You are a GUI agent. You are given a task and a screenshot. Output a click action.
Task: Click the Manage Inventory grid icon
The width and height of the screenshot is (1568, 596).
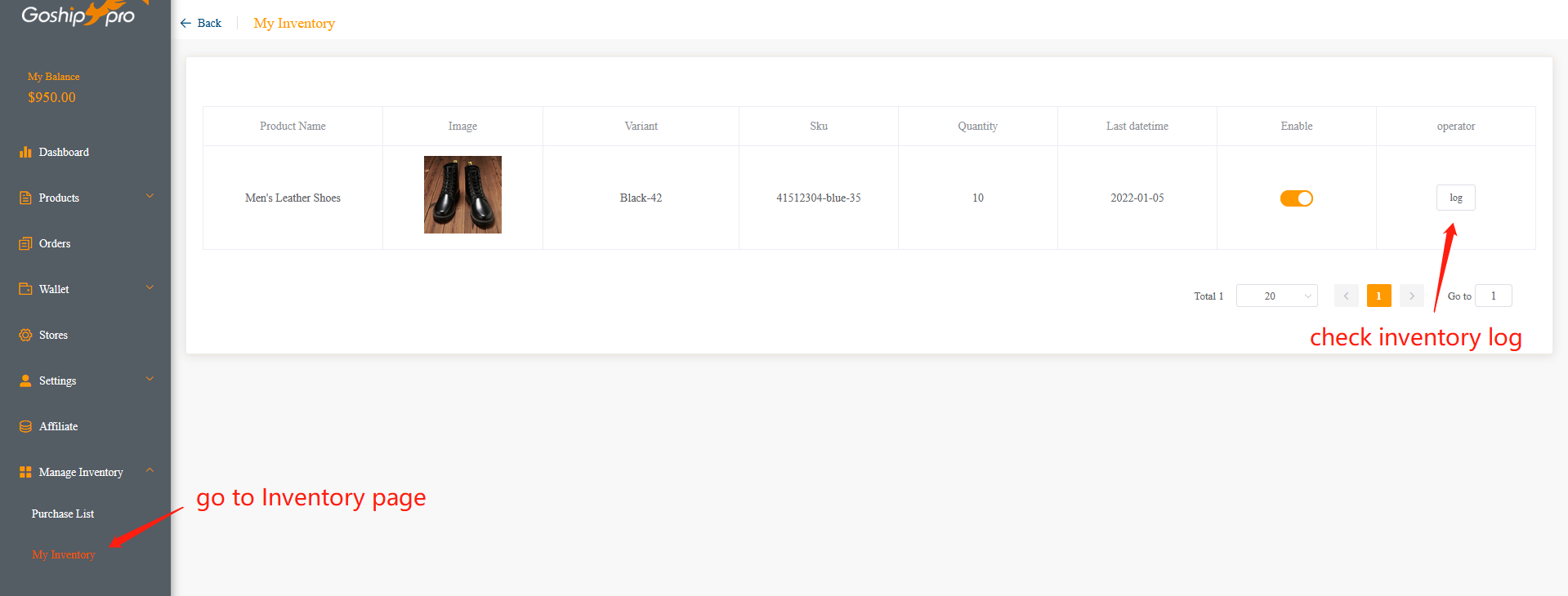(x=25, y=472)
